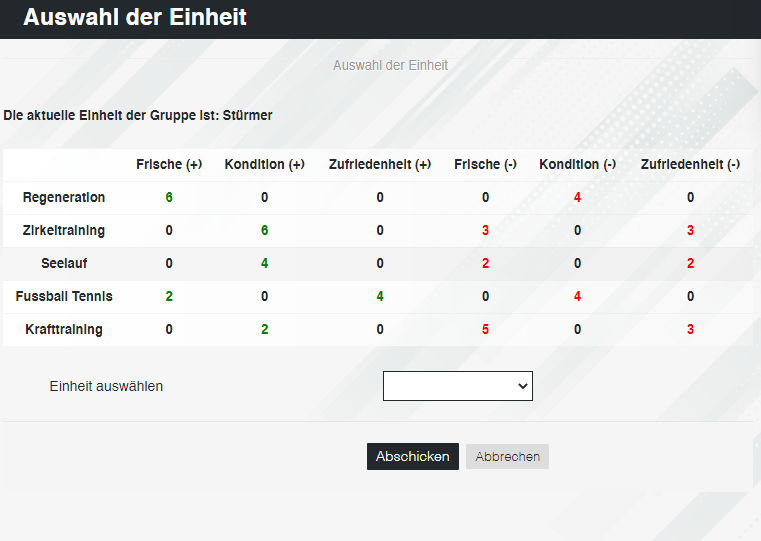Open the Einheit auswählen dropdown
Image resolution: width=761 pixels, height=541 pixels.
click(458, 386)
